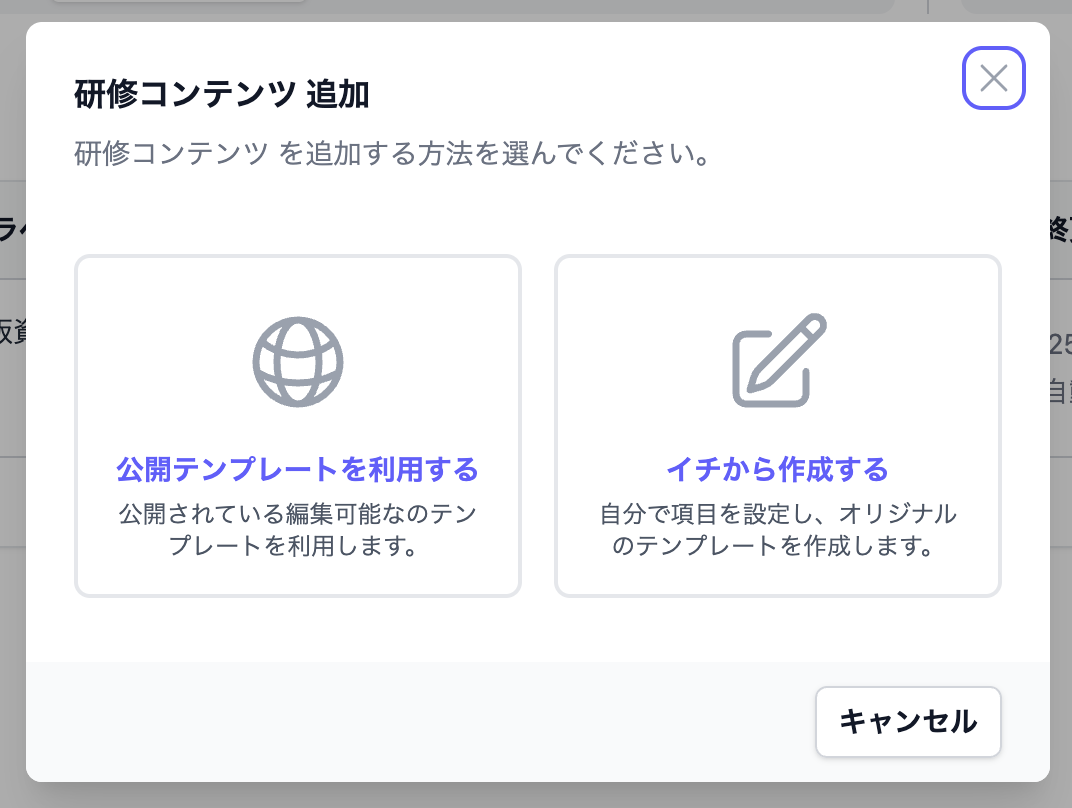Click the キャンセル button
This screenshot has width=1072, height=808.
coord(908,722)
